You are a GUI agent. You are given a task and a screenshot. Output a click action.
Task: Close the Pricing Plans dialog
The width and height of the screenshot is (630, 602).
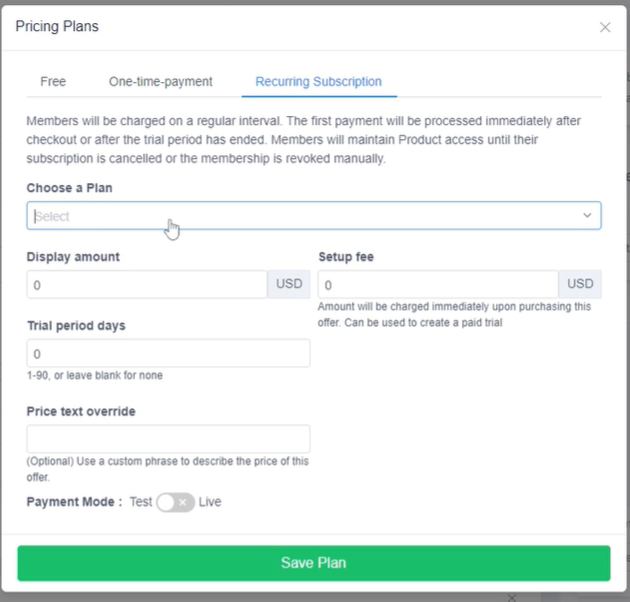coord(605,27)
